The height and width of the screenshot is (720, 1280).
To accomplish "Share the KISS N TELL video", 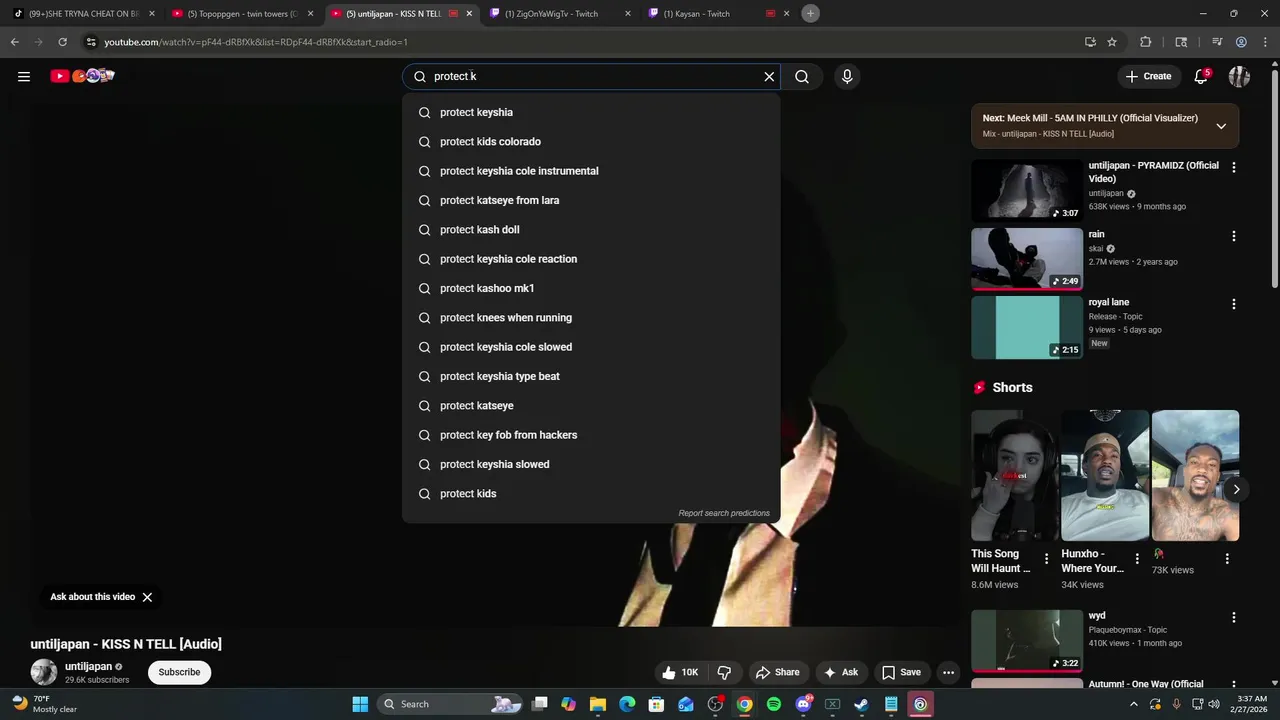I will coord(777,672).
